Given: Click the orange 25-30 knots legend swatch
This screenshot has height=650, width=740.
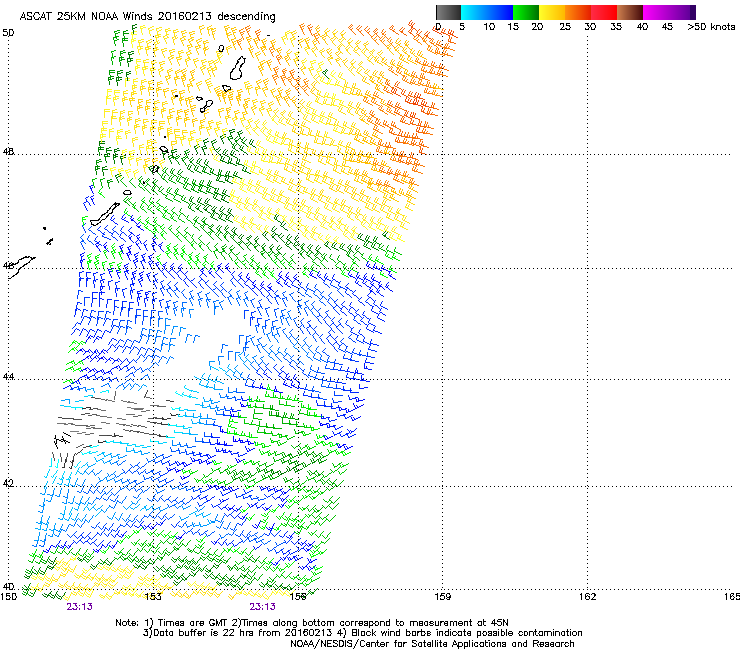Looking at the screenshot, I should tap(578, 12).
